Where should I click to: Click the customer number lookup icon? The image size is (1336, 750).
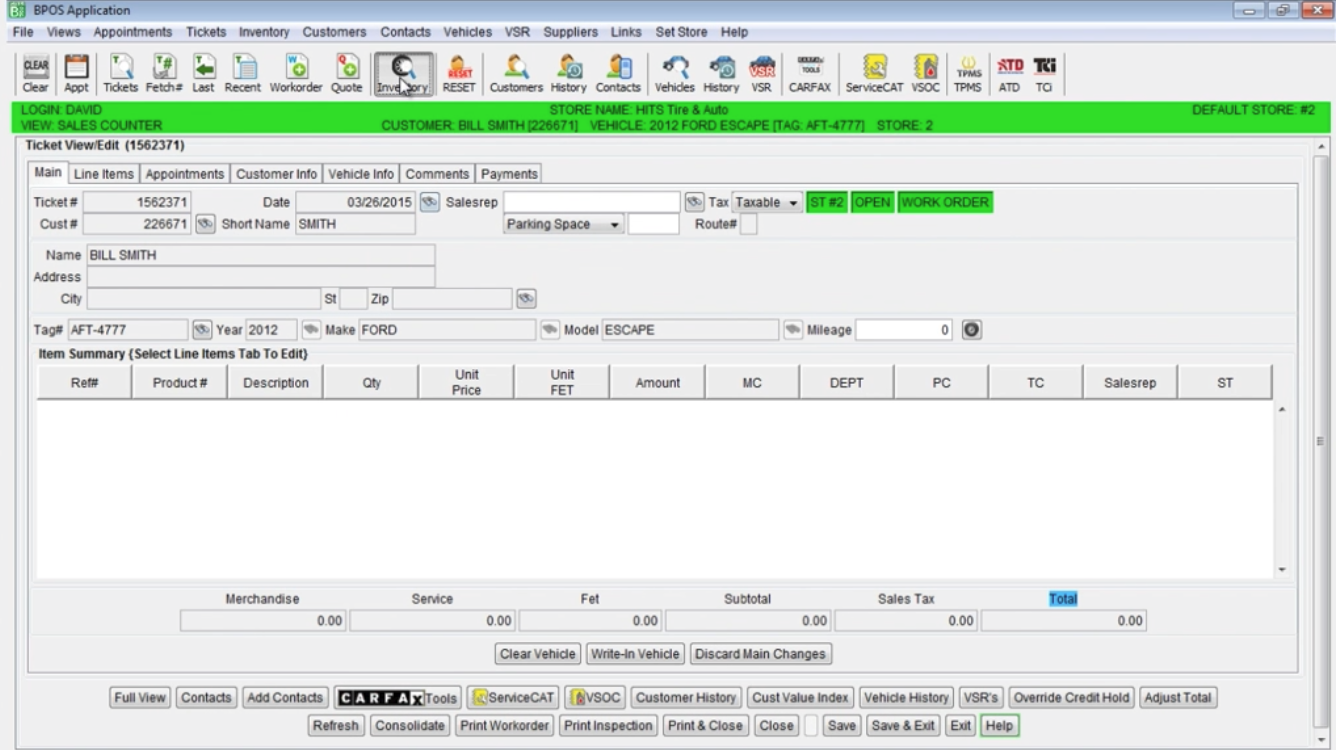(205, 224)
